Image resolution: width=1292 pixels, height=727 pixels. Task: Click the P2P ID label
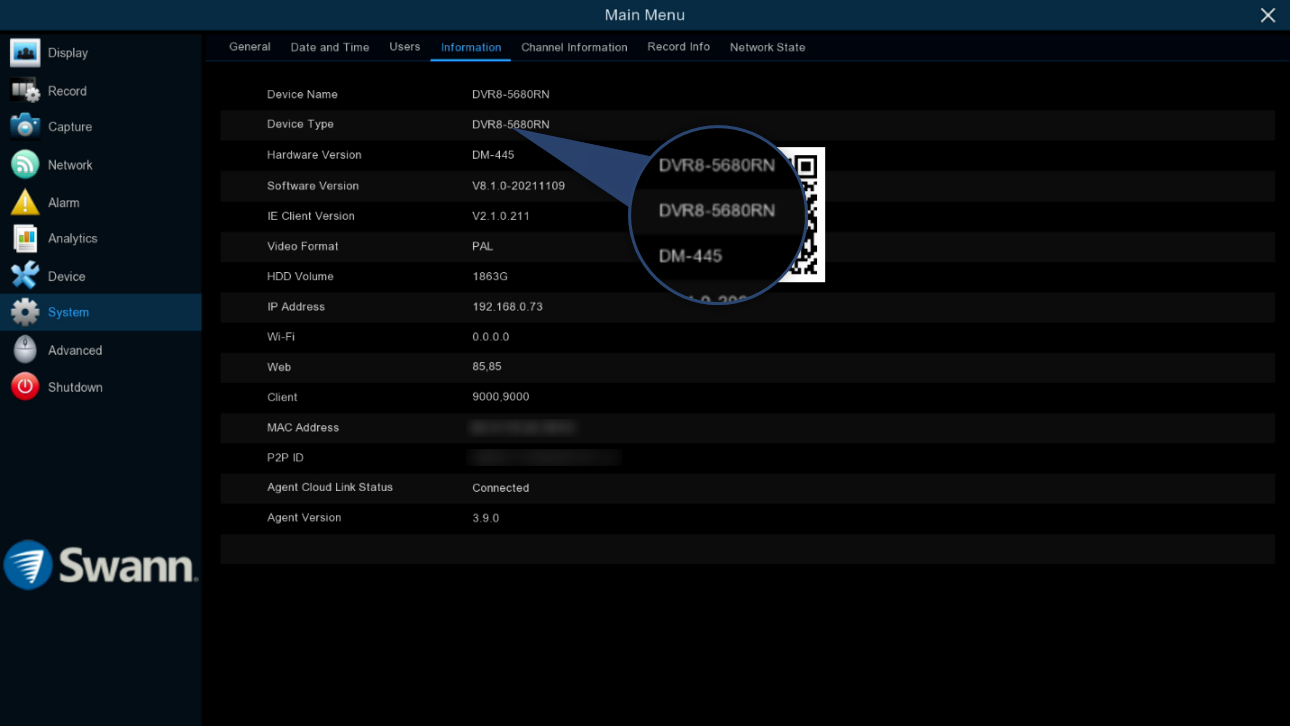point(285,458)
